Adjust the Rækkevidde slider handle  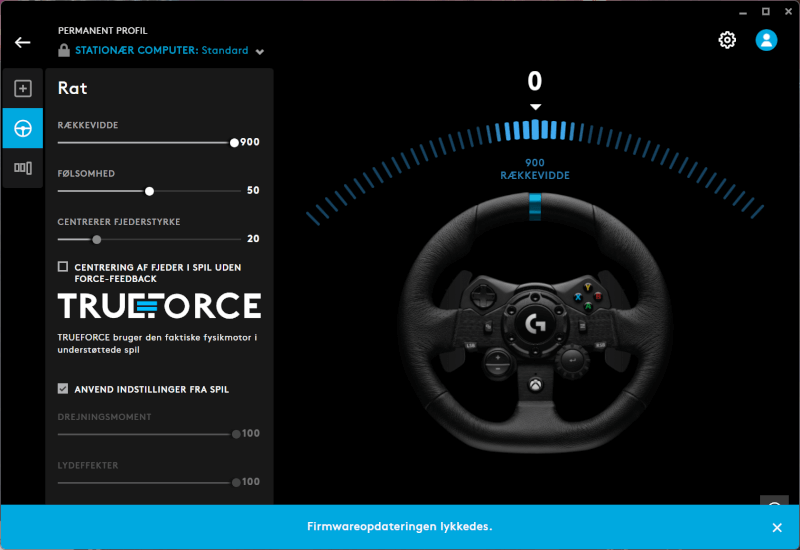click(x=234, y=142)
